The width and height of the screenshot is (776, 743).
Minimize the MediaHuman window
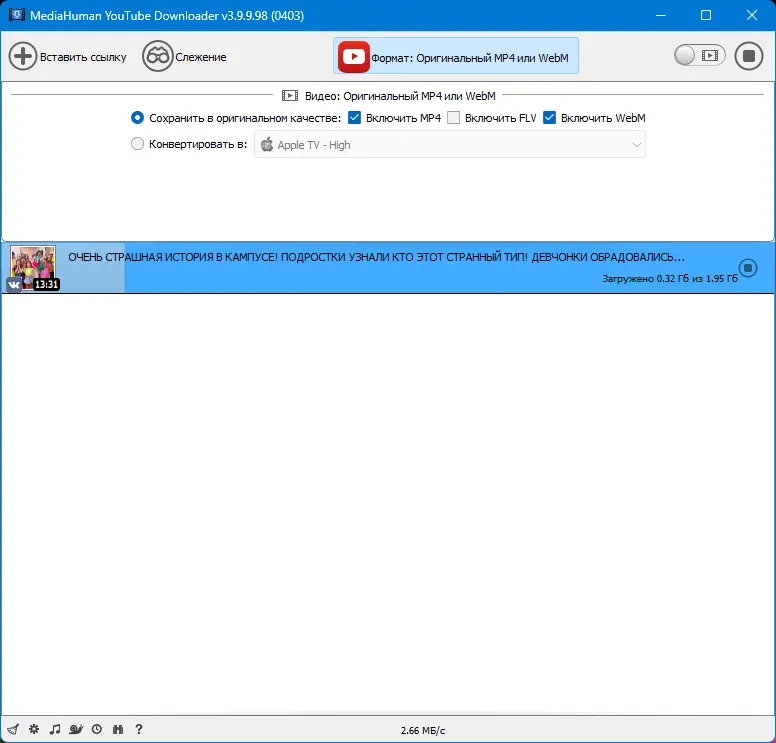point(661,15)
